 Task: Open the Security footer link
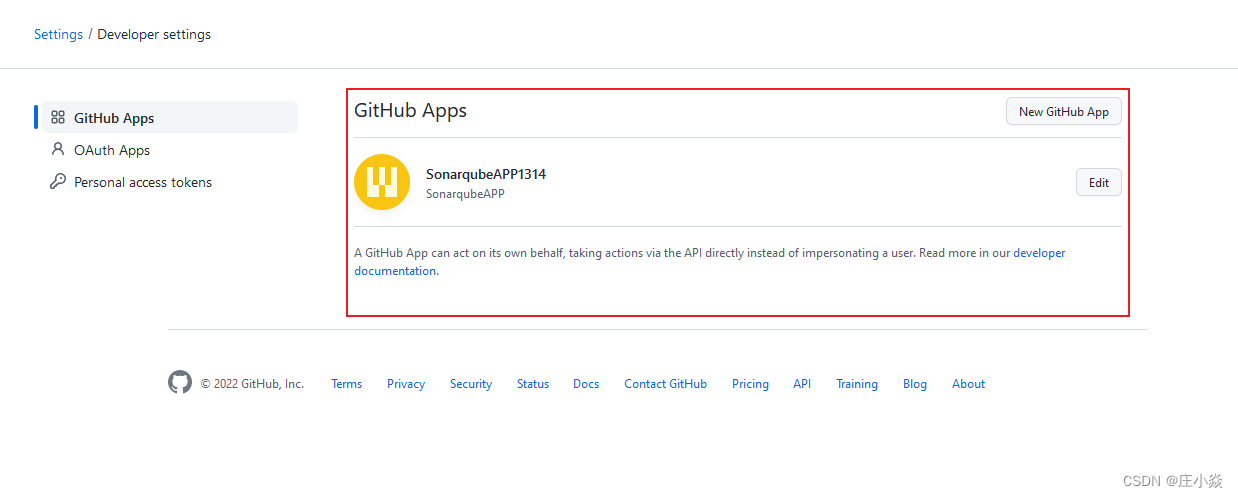471,384
